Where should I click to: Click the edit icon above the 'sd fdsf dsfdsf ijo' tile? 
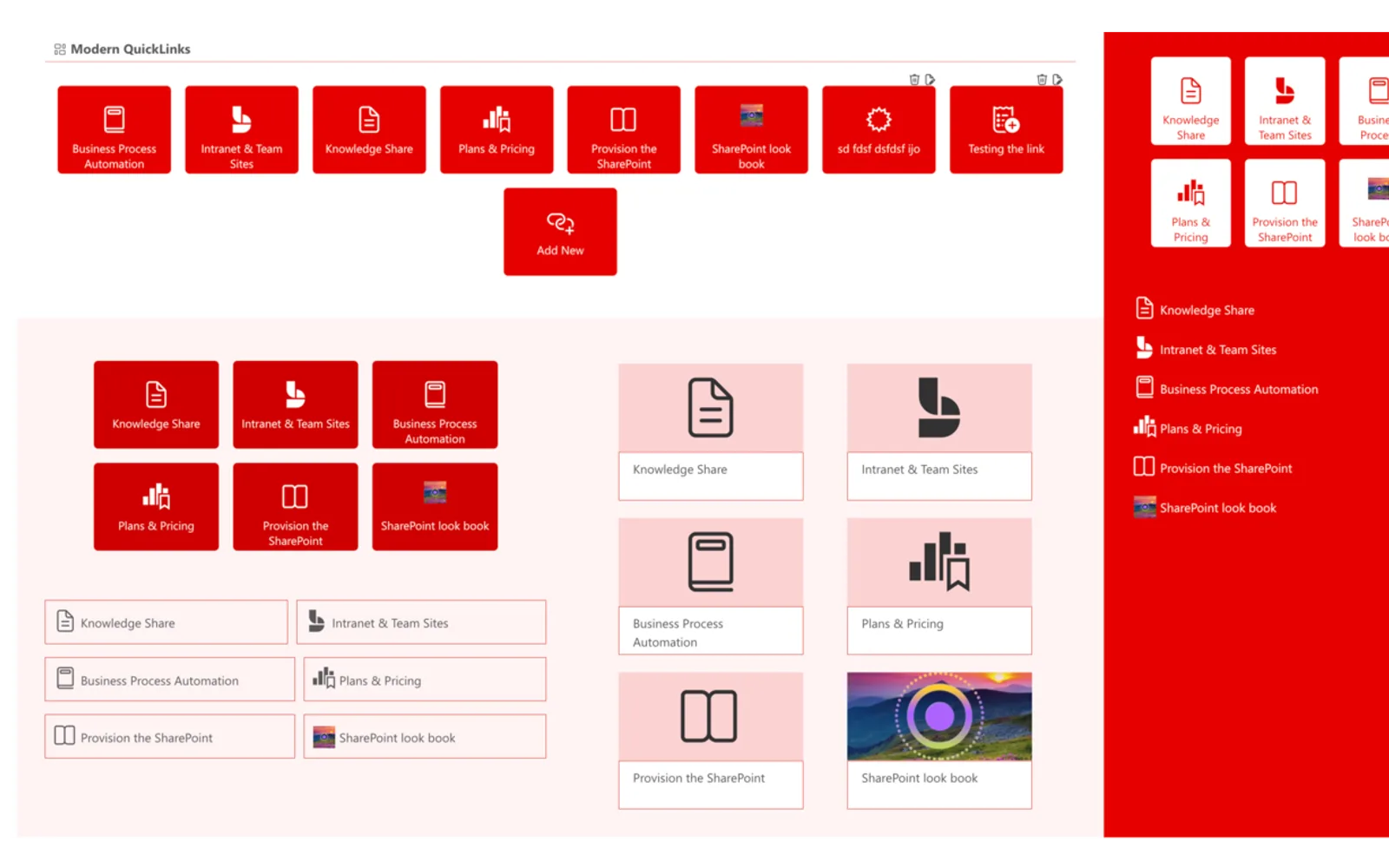point(930,79)
